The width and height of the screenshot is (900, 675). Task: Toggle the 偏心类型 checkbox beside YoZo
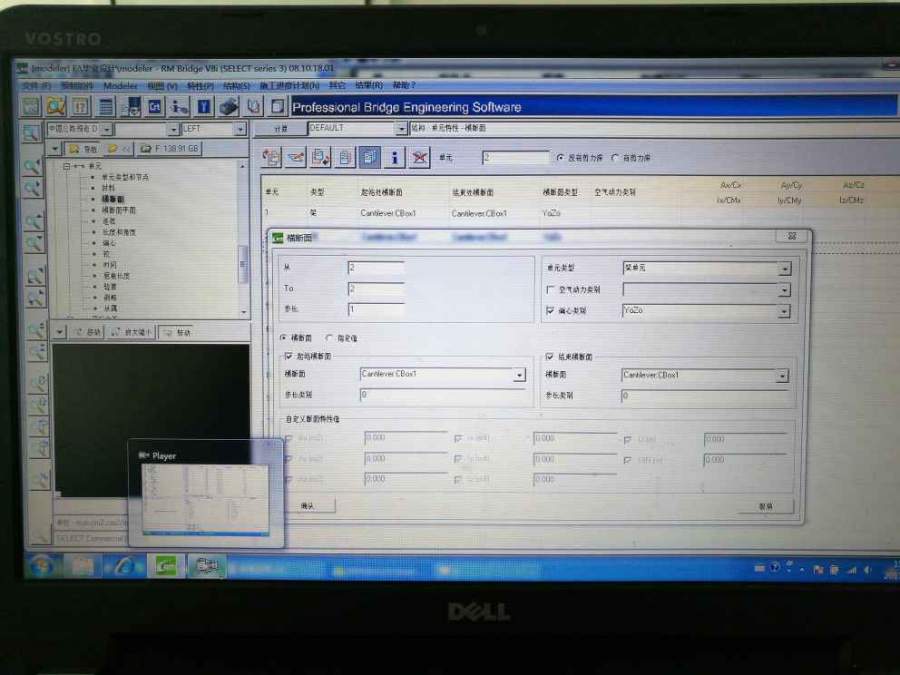pyautogui.click(x=550, y=311)
